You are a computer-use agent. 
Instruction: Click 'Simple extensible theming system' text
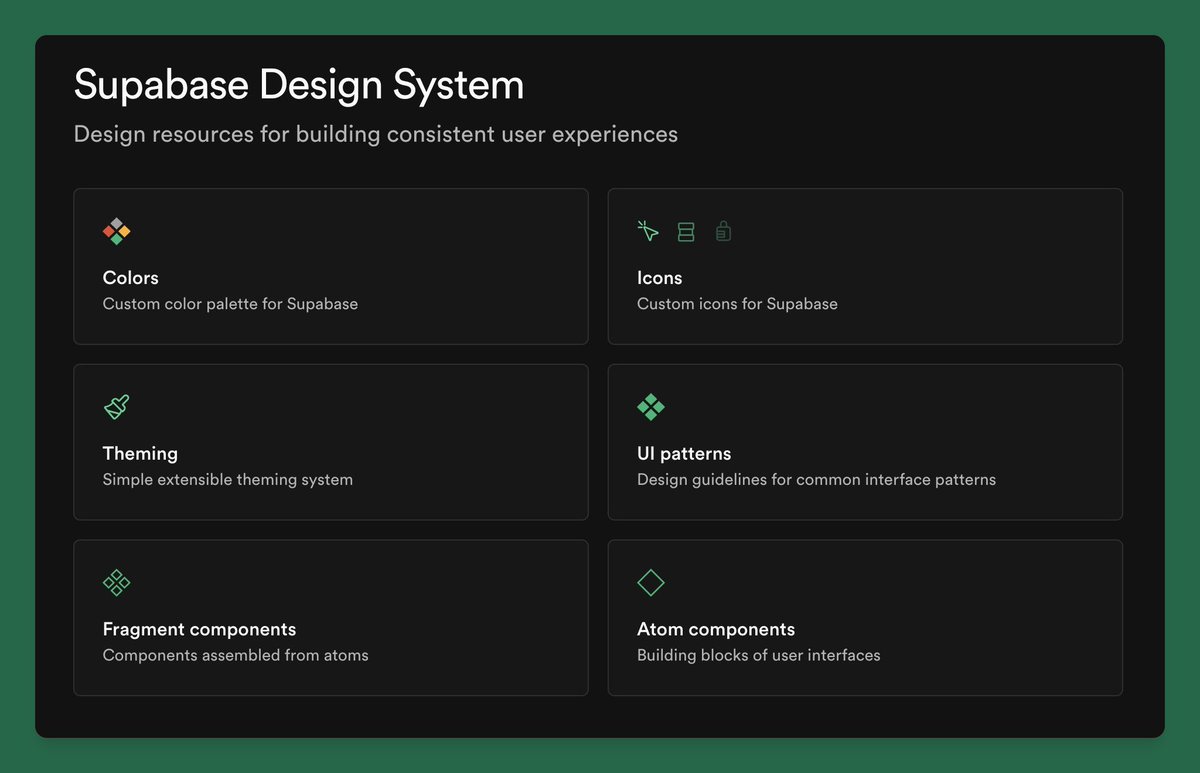click(x=228, y=480)
